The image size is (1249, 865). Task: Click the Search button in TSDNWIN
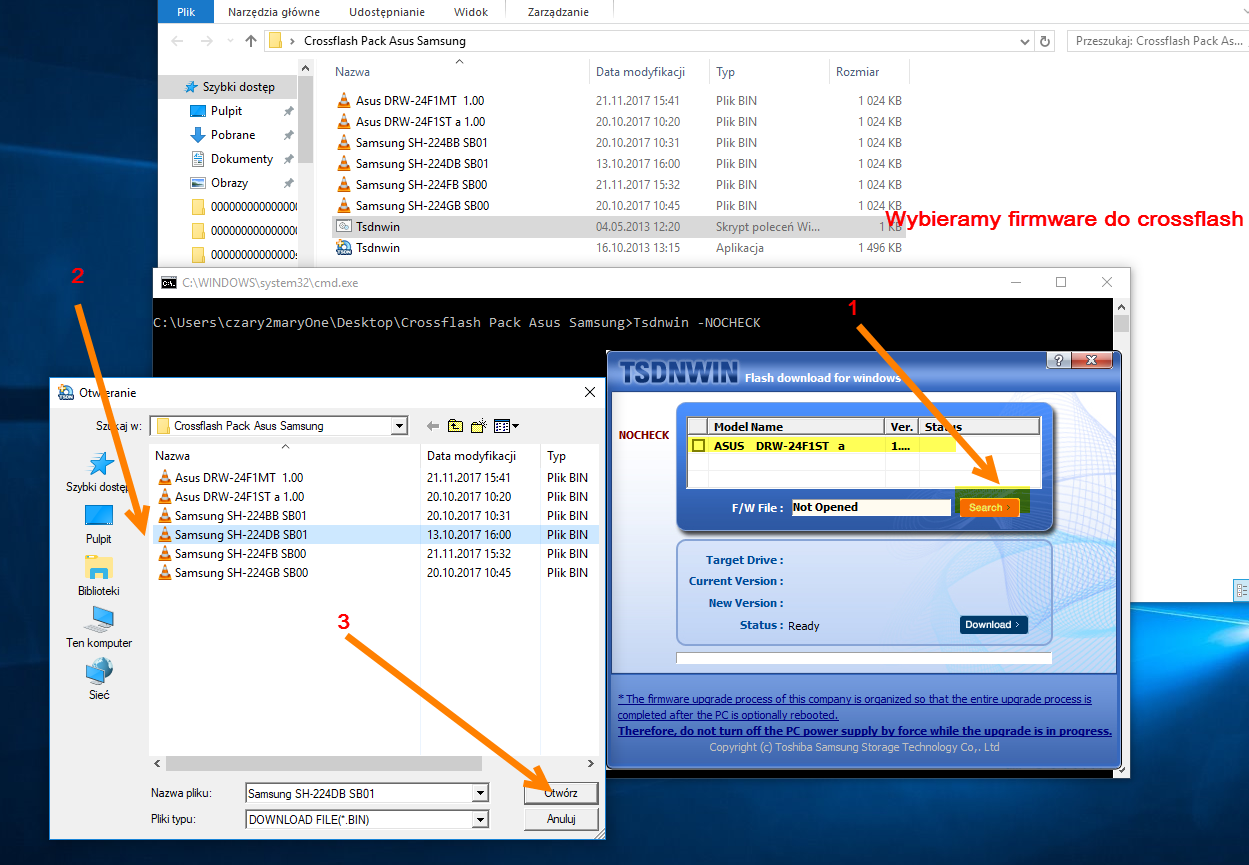point(989,508)
